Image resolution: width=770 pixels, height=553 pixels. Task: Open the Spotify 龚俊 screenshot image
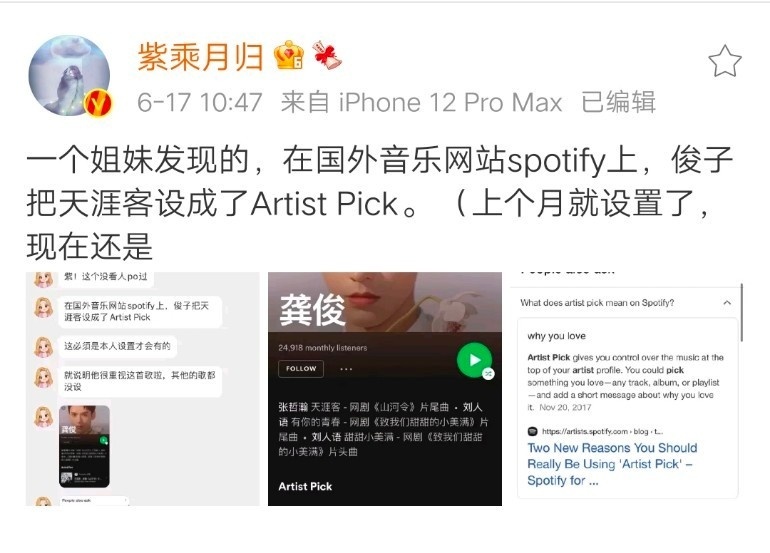coord(385,388)
